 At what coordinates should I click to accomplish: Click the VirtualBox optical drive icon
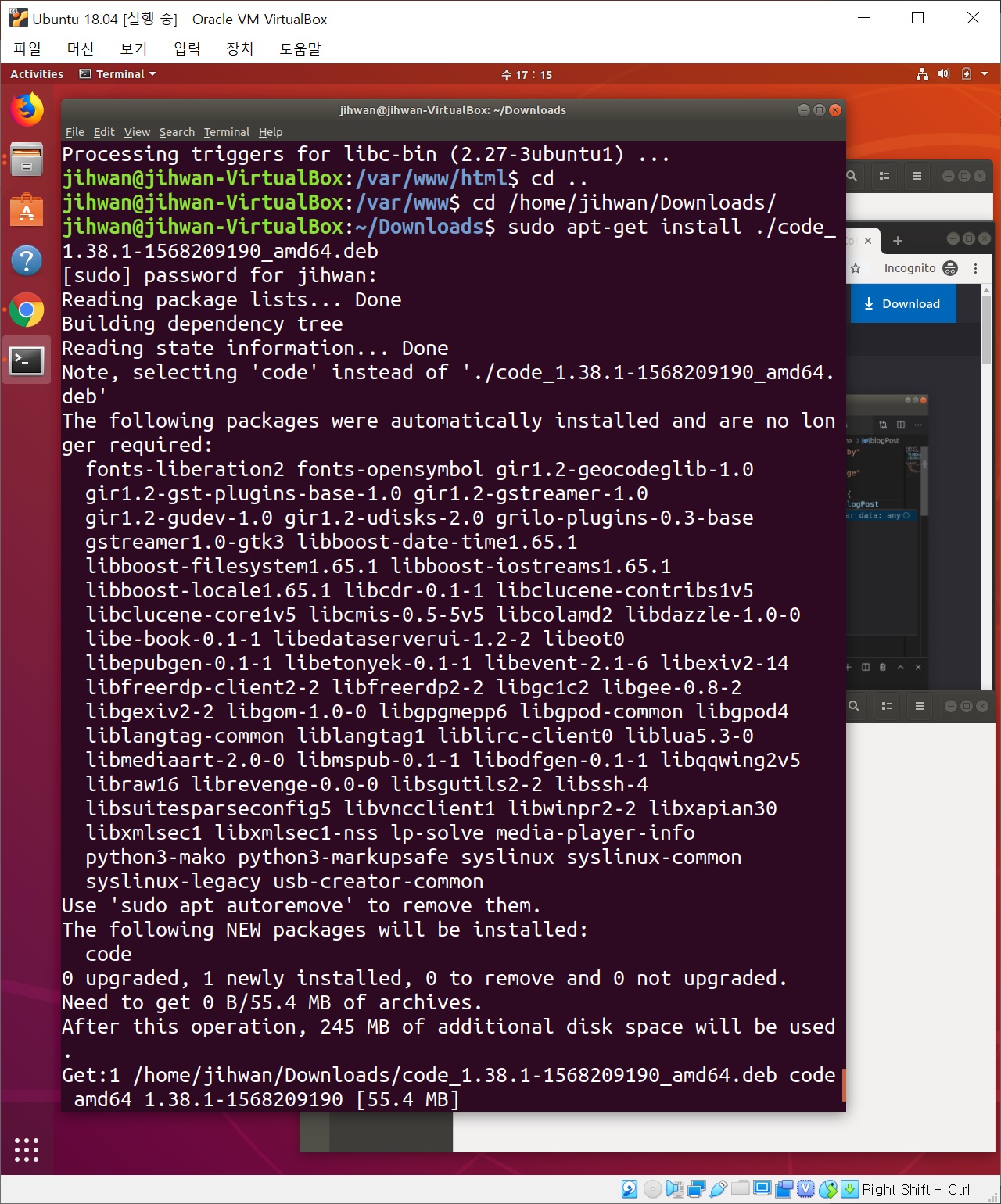point(652,1189)
